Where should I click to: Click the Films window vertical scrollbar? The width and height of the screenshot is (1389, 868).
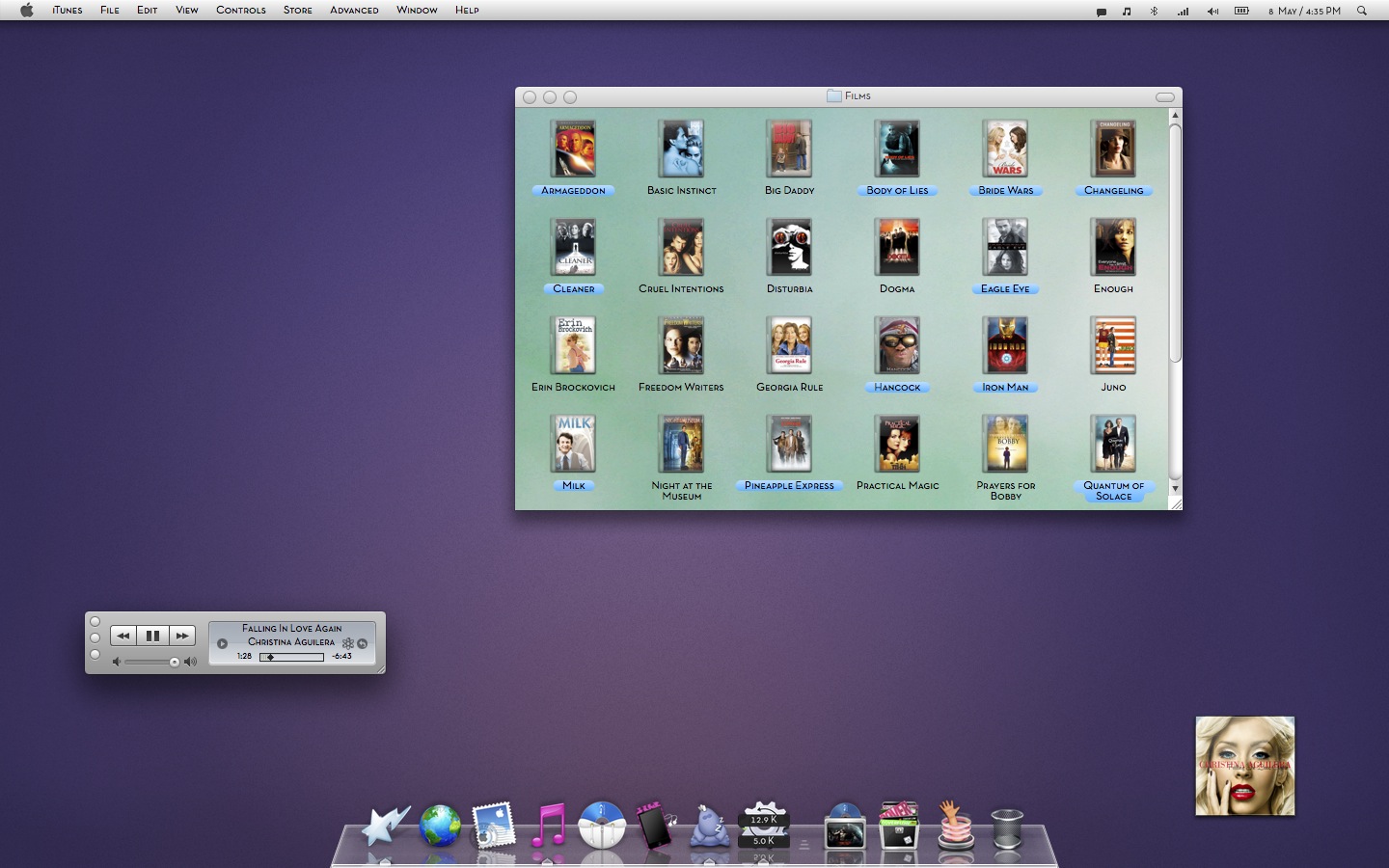(x=1175, y=243)
